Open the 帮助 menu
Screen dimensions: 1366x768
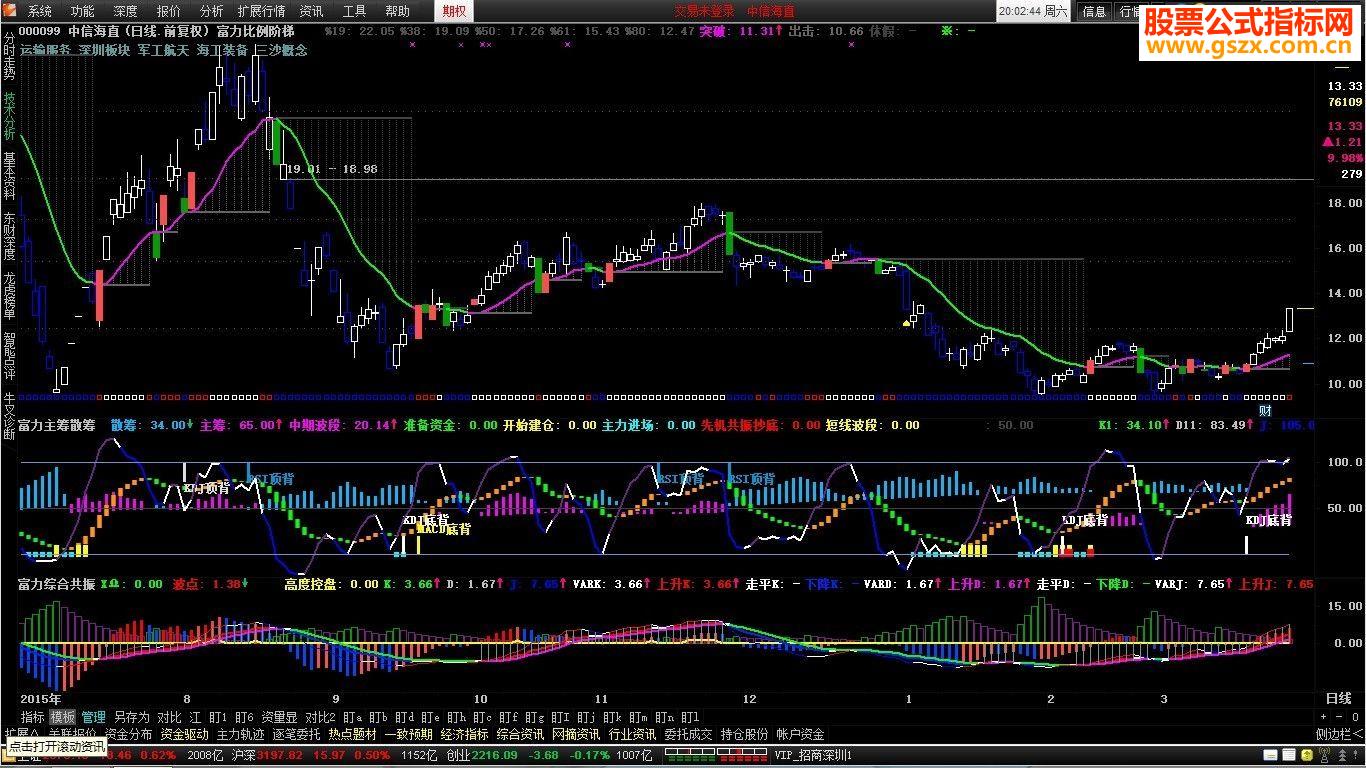(397, 11)
